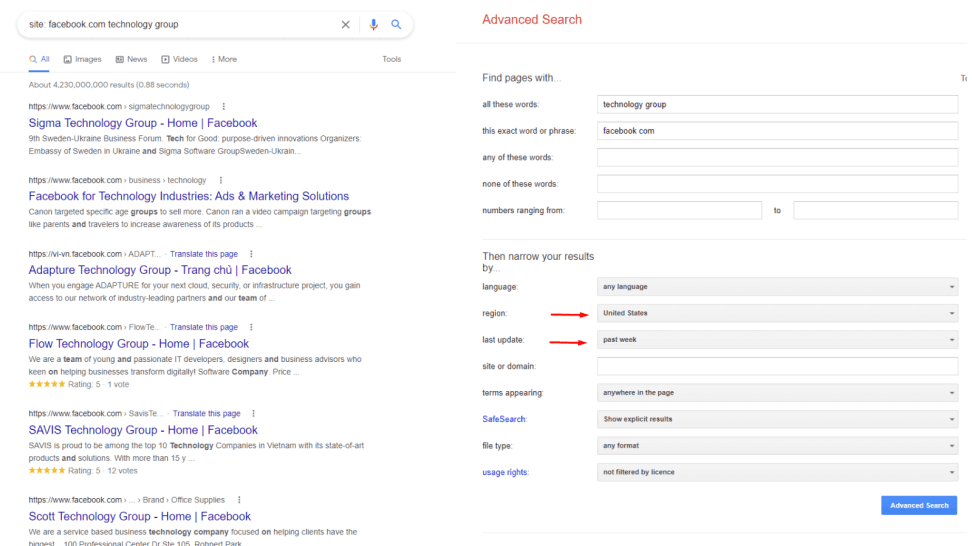This screenshot has height=546, width=972.
Task: Open the News tab
Action: [x=131, y=59]
